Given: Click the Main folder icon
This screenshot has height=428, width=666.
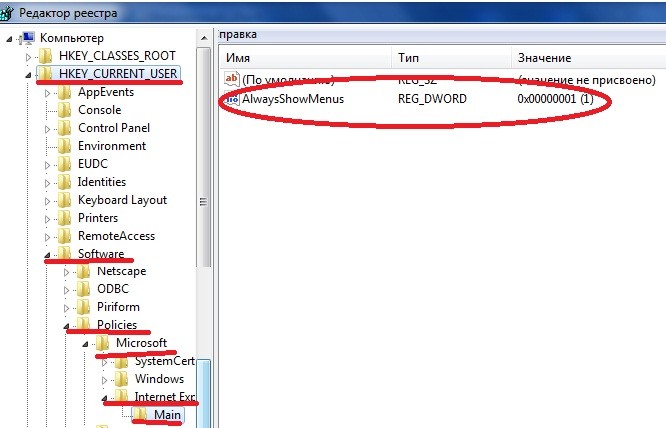Looking at the screenshot, I should [x=141, y=414].
